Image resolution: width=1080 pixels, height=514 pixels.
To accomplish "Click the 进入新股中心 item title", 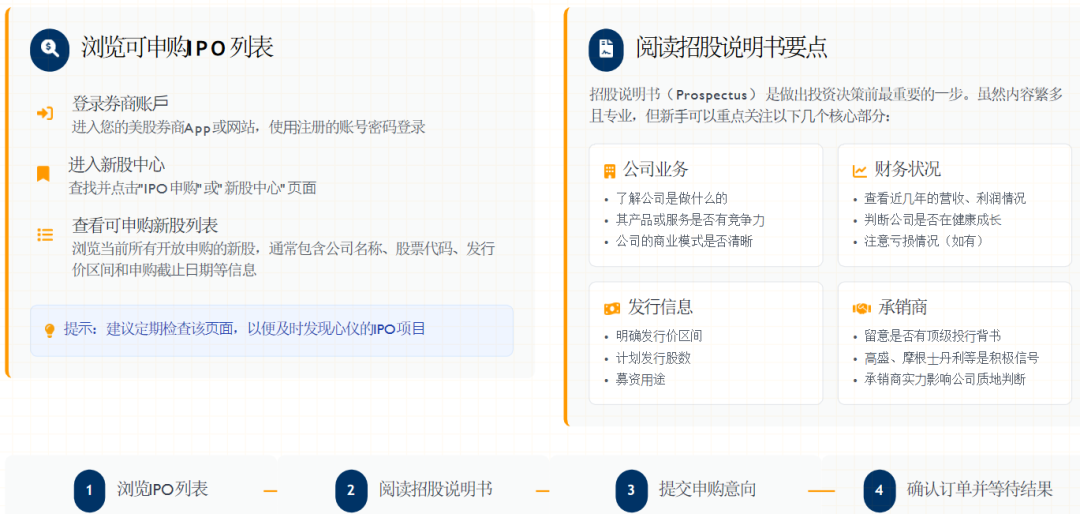I will tap(116, 164).
